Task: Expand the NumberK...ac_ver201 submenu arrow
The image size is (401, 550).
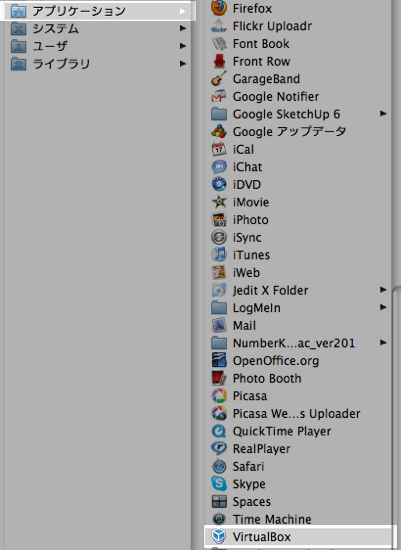Action: [383, 343]
